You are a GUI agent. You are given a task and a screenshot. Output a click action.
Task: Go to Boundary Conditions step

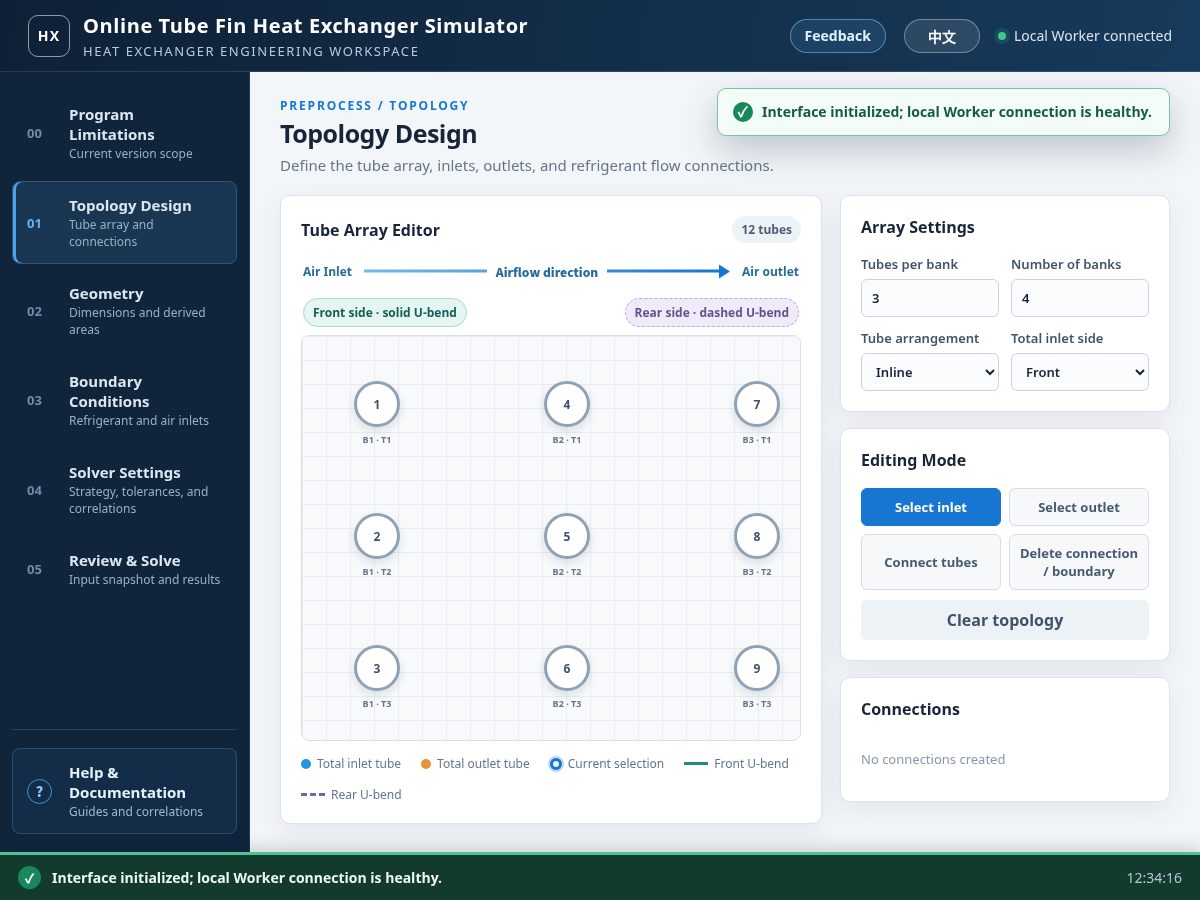click(x=125, y=400)
